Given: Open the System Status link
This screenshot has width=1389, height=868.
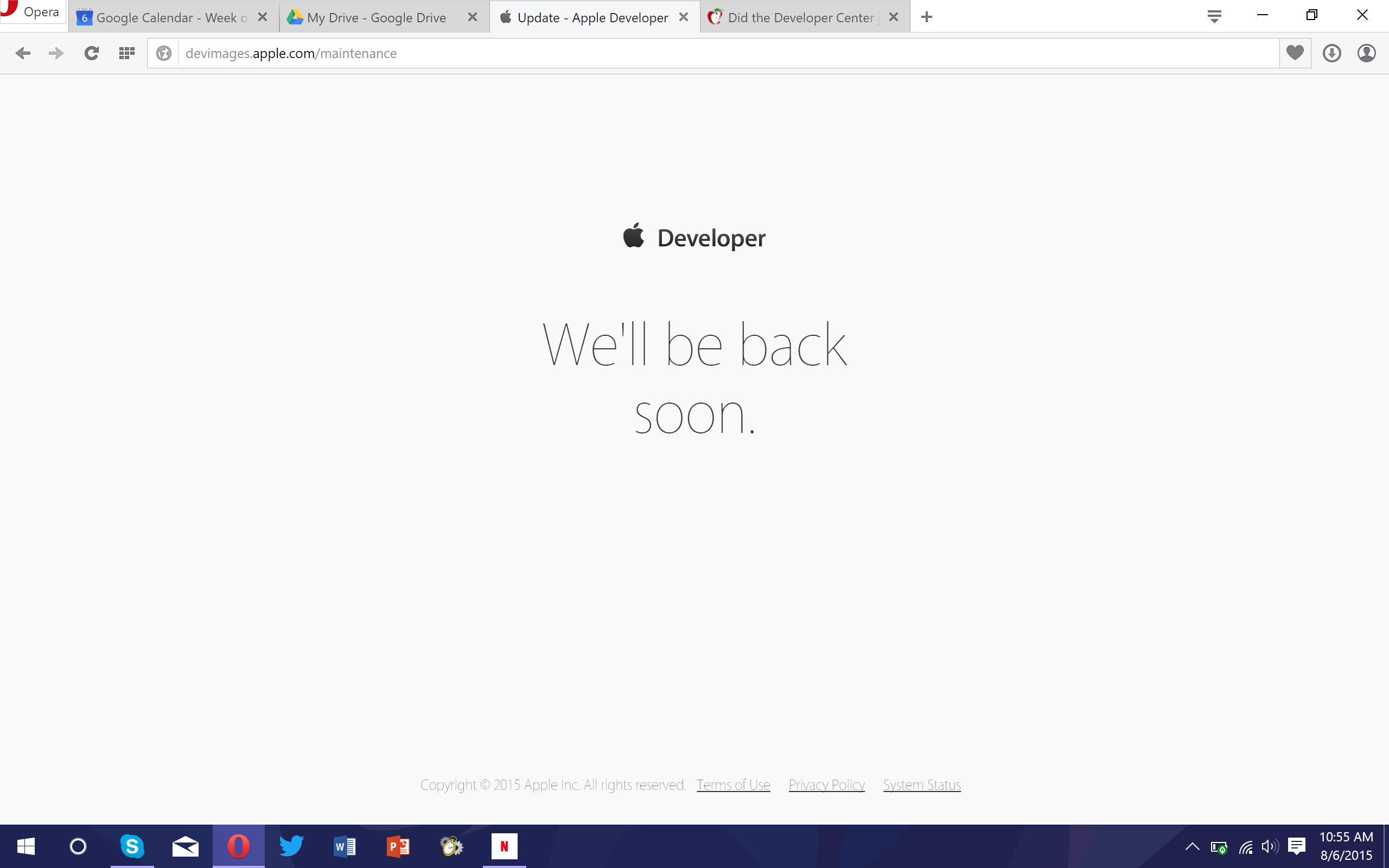Looking at the screenshot, I should (x=922, y=785).
